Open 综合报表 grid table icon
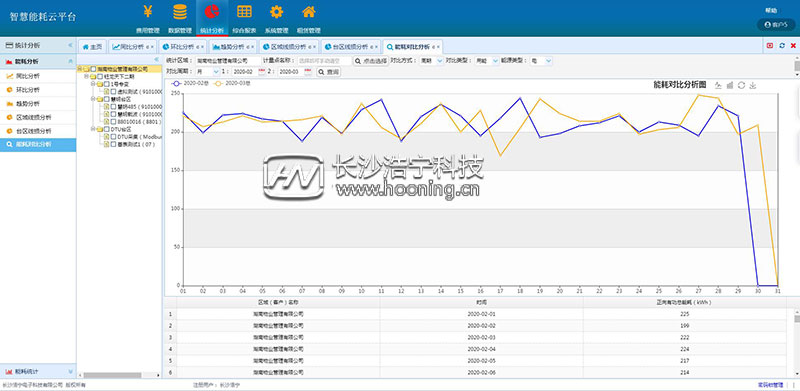 pos(244,12)
